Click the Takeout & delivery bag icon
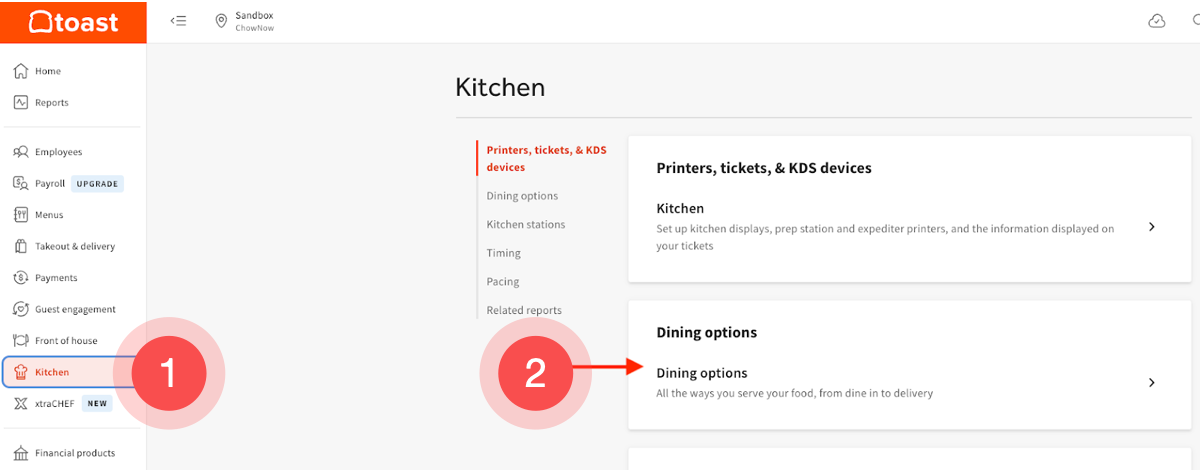Viewport: 1202px width, 476px height. pyautogui.click(x=20, y=246)
